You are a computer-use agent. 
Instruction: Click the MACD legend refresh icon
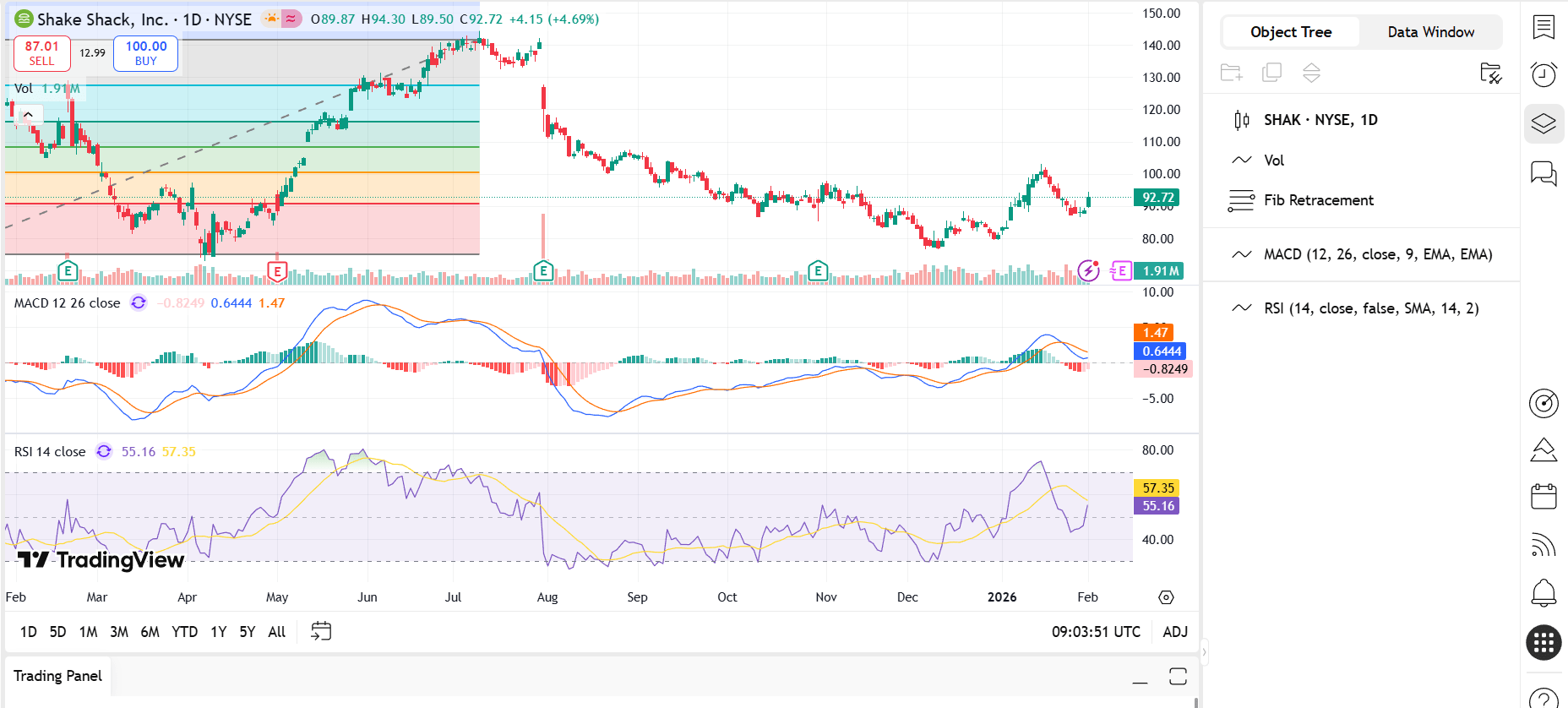(139, 302)
